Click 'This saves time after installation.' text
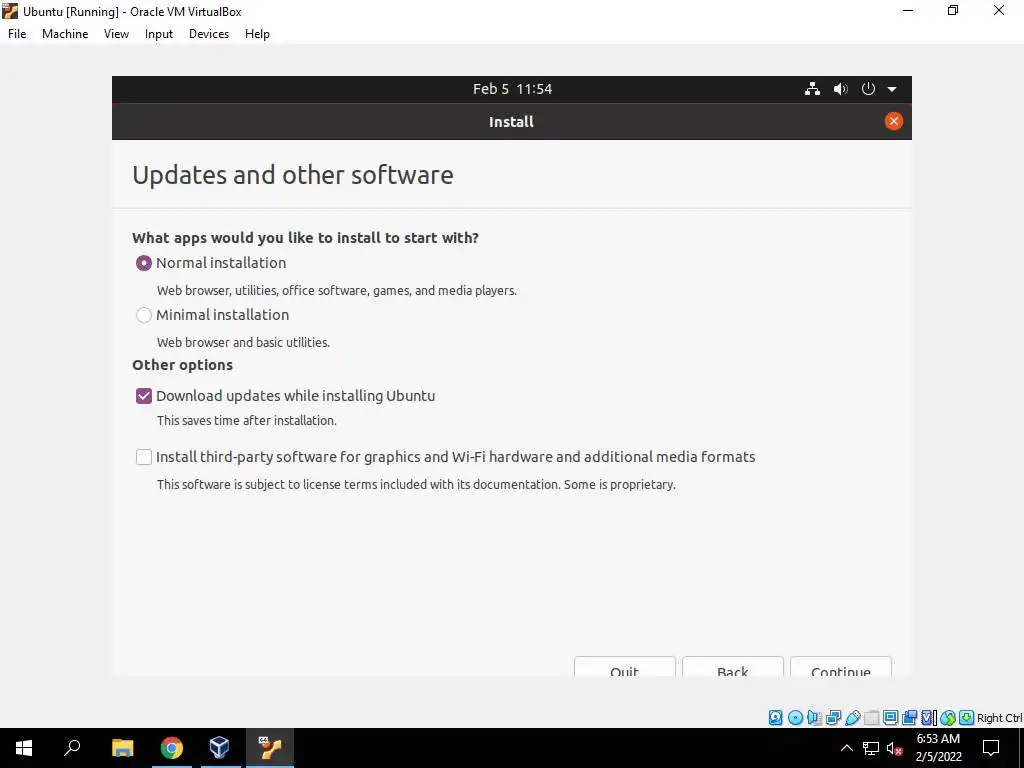The image size is (1024, 768). click(247, 421)
